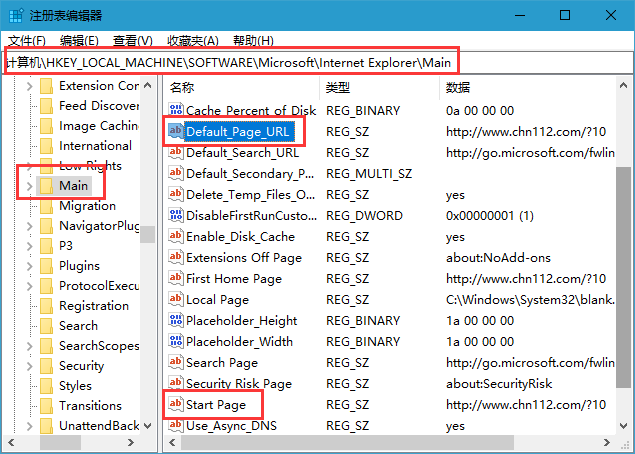
Task: Click the Placeholder_Width binary icon
Action: pos(176,341)
